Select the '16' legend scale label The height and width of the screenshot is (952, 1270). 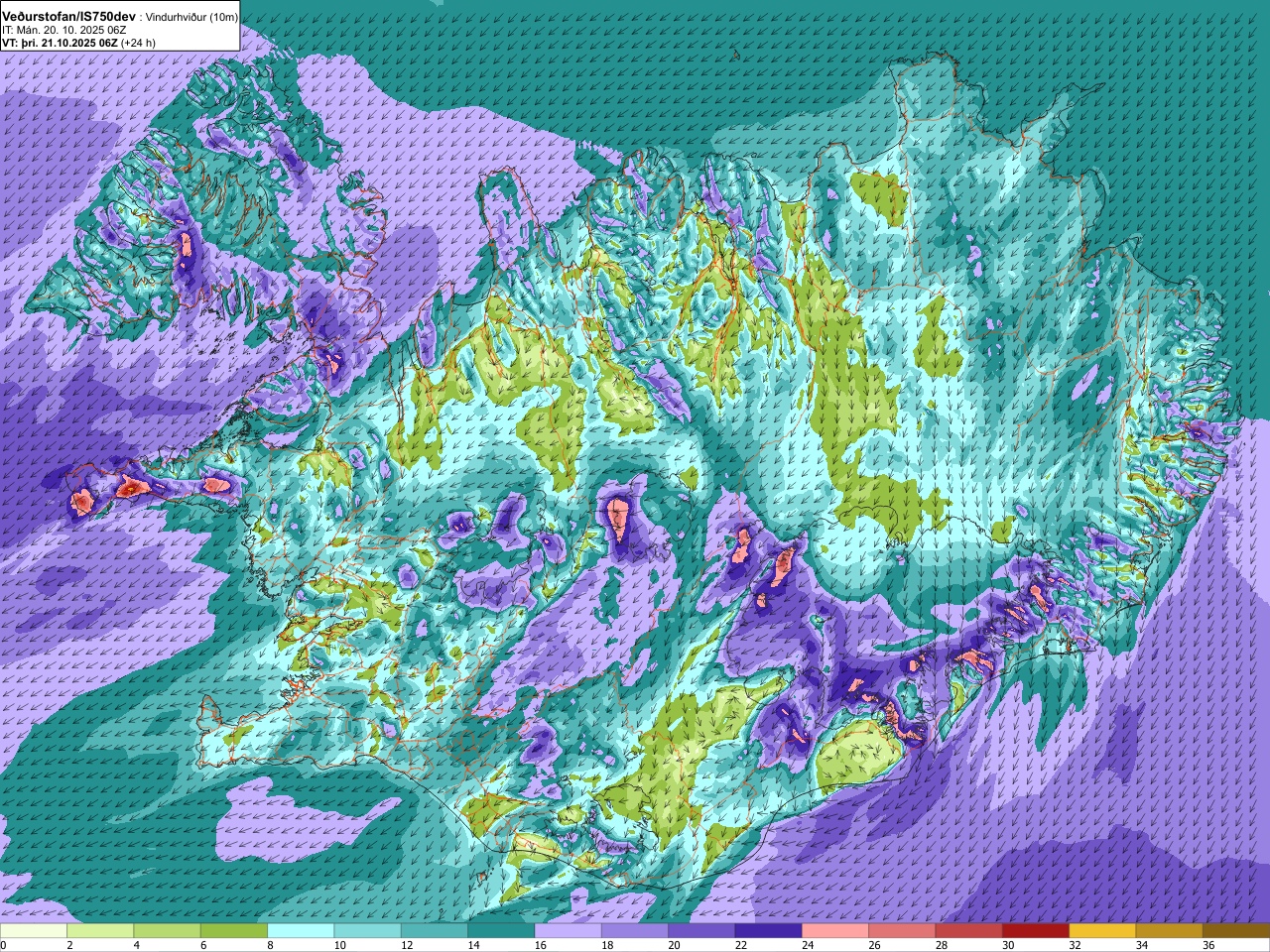pos(541,945)
